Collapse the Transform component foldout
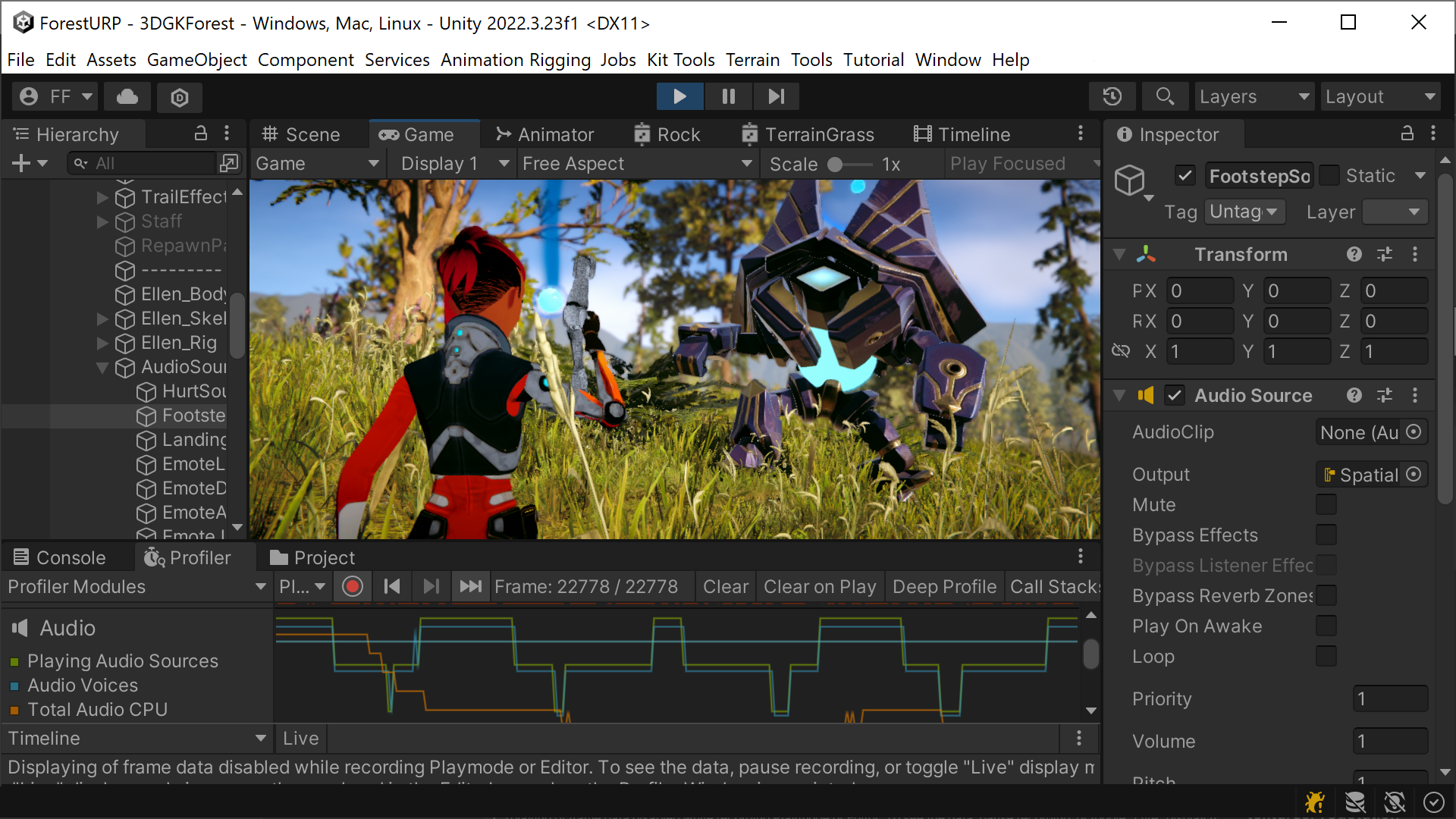The width and height of the screenshot is (1456, 819). [x=1119, y=254]
